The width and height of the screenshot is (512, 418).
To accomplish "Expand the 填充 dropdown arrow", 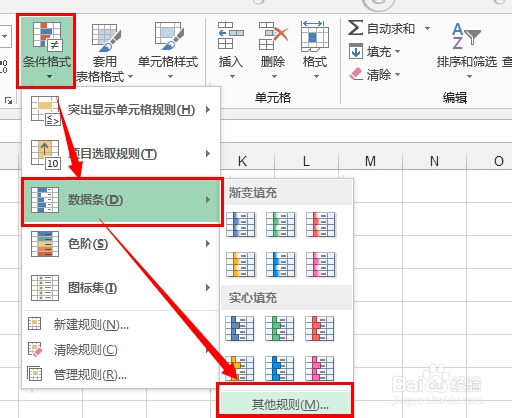I will tap(397, 52).
